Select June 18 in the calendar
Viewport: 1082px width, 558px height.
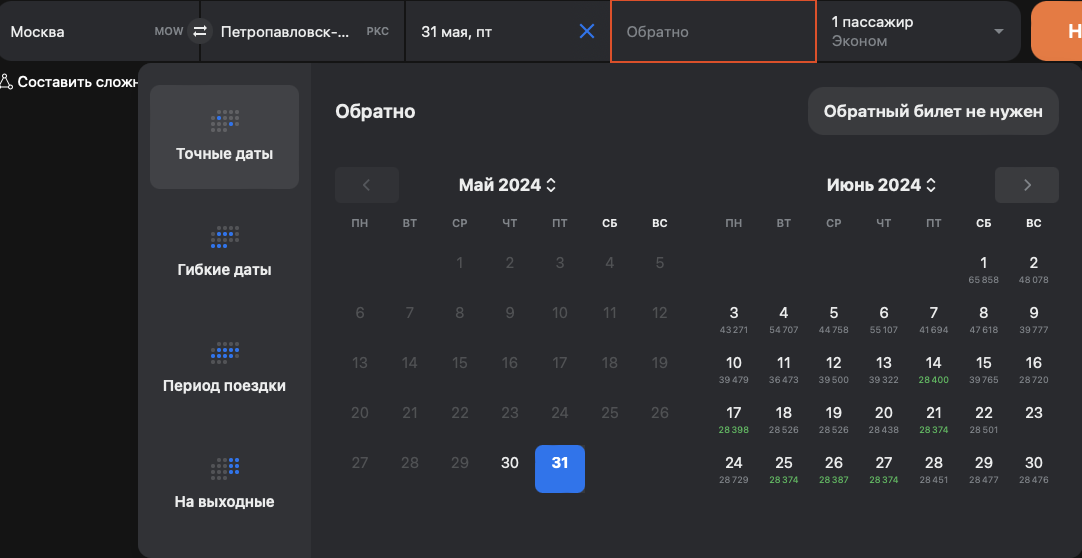point(783,419)
